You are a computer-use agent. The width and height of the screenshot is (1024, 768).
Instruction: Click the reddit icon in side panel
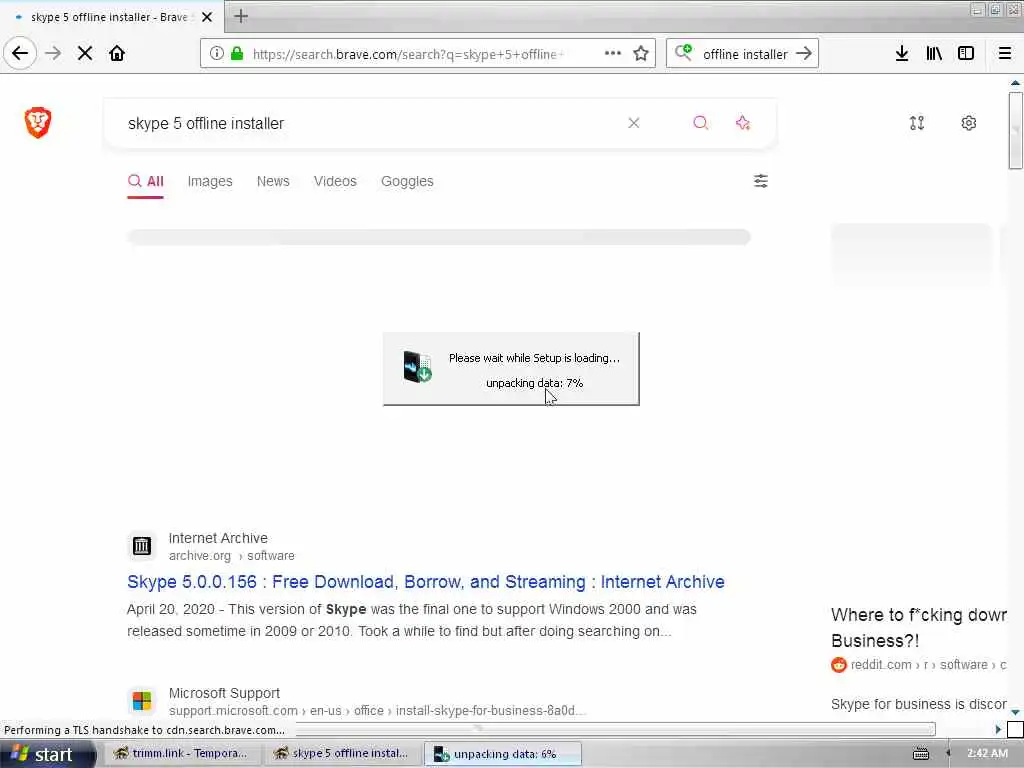839,665
